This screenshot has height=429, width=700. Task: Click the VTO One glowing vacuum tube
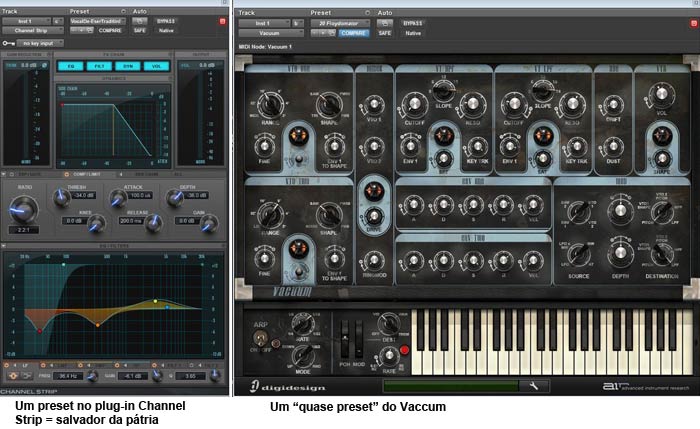[298, 135]
